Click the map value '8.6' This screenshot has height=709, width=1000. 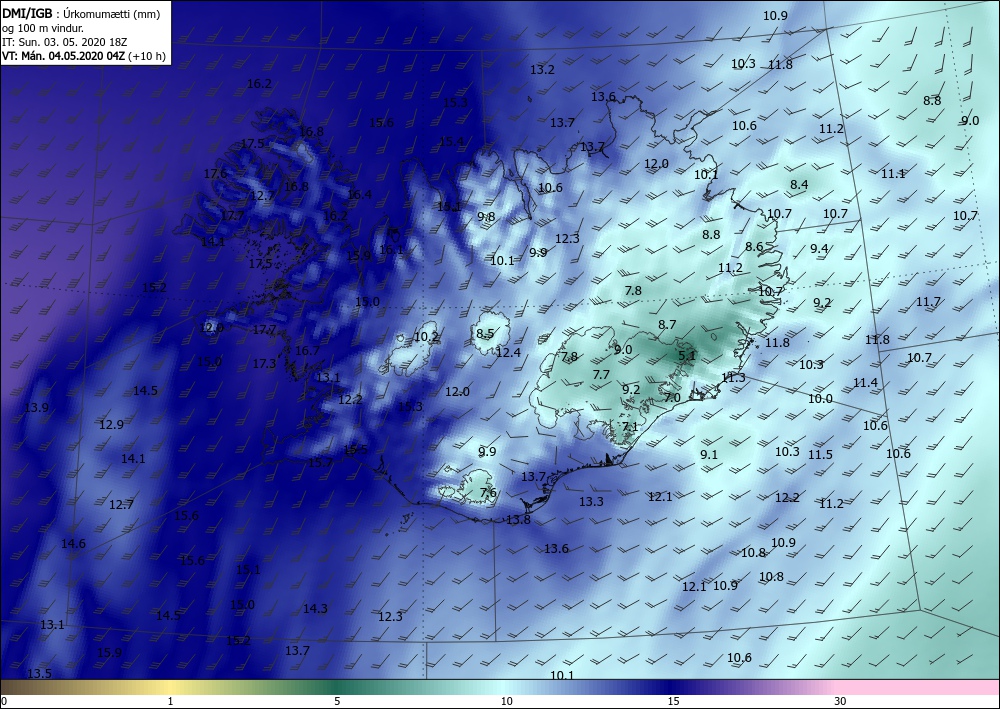tap(754, 247)
